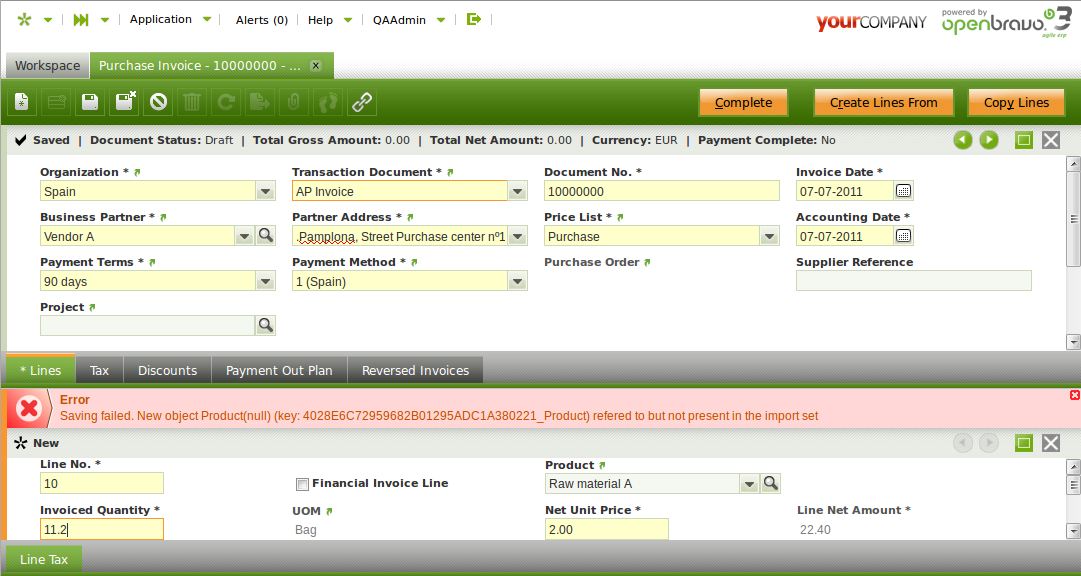
Task: Toggle the Financial Invoice Line checkbox
Action: 302,485
